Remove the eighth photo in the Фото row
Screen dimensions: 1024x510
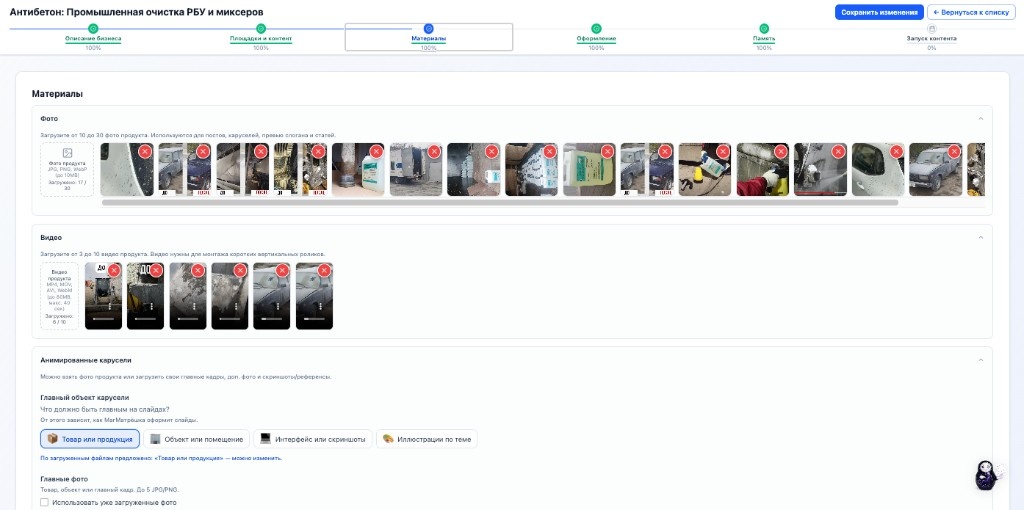click(x=549, y=151)
